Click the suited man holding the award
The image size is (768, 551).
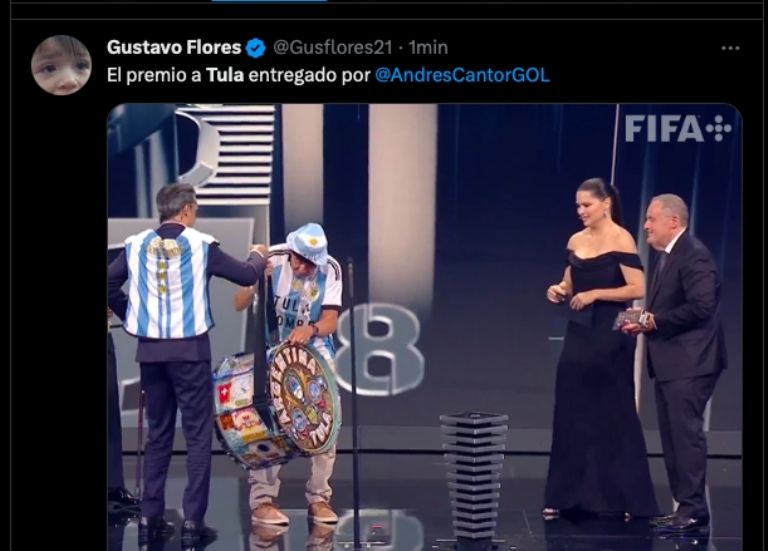click(x=678, y=360)
